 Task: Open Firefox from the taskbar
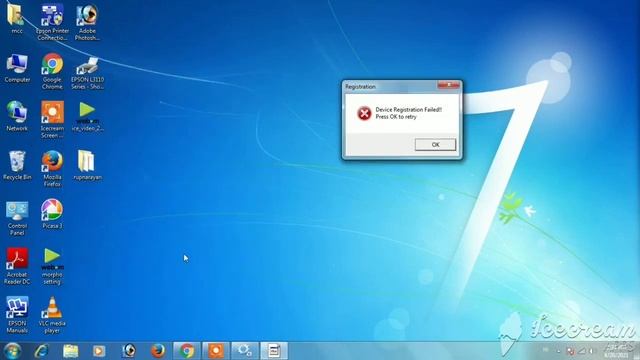[158, 351]
